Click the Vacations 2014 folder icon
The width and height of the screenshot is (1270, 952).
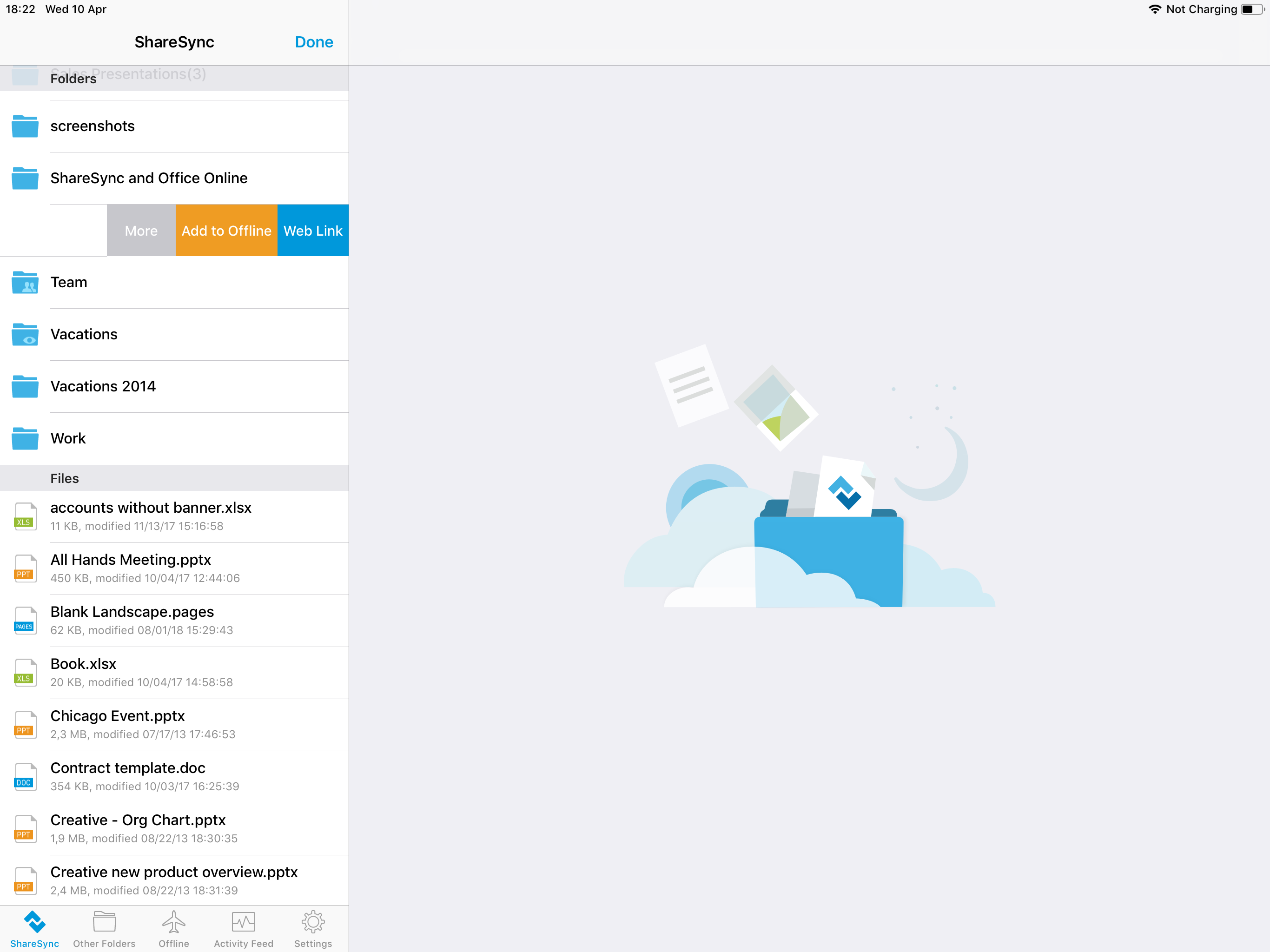click(25, 386)
